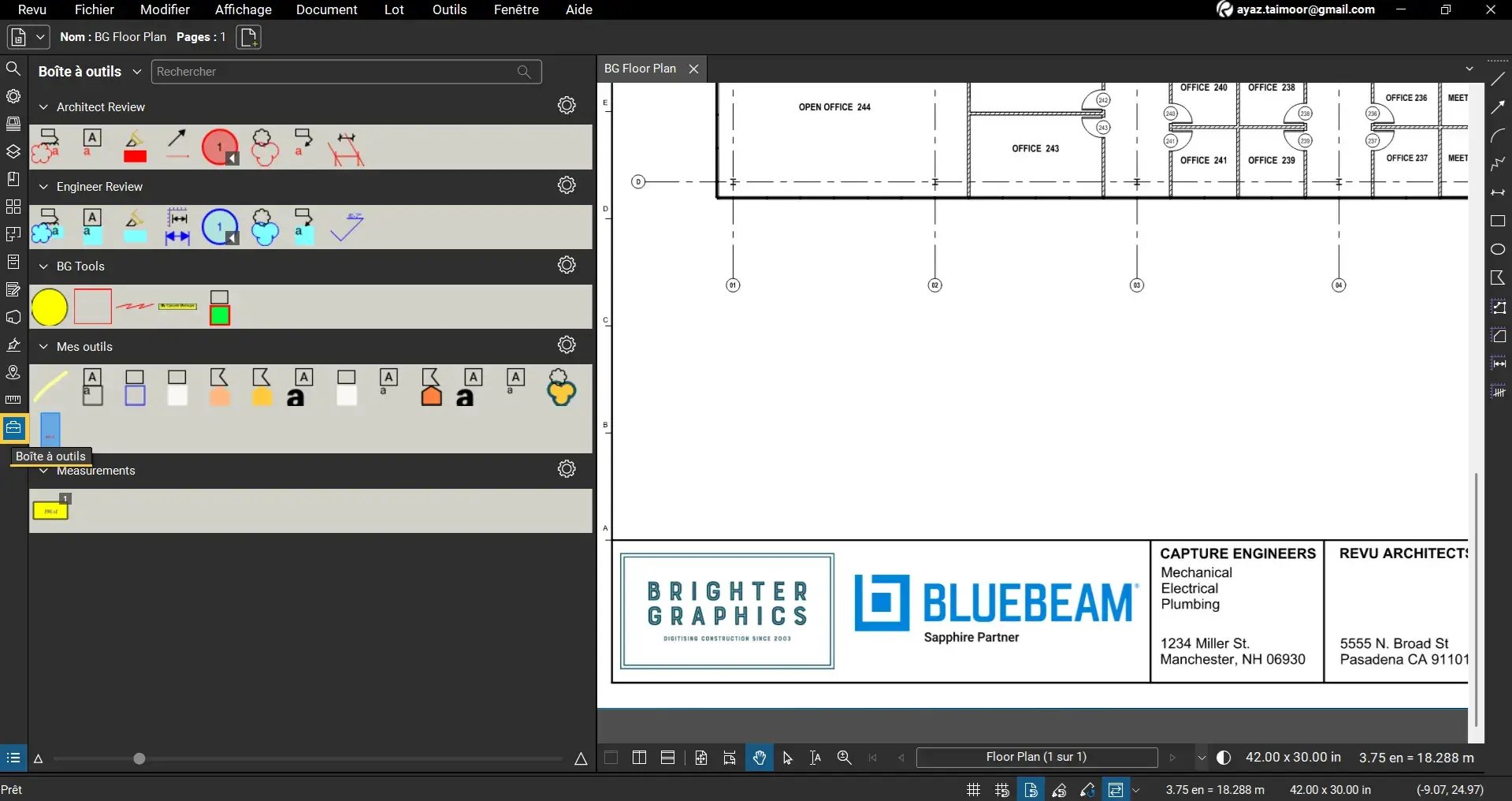Image resolution: width=1512 pixels, height=801 pixels.
Task: Select the Line tool on right toolbar
Action: coord(1498,79)
